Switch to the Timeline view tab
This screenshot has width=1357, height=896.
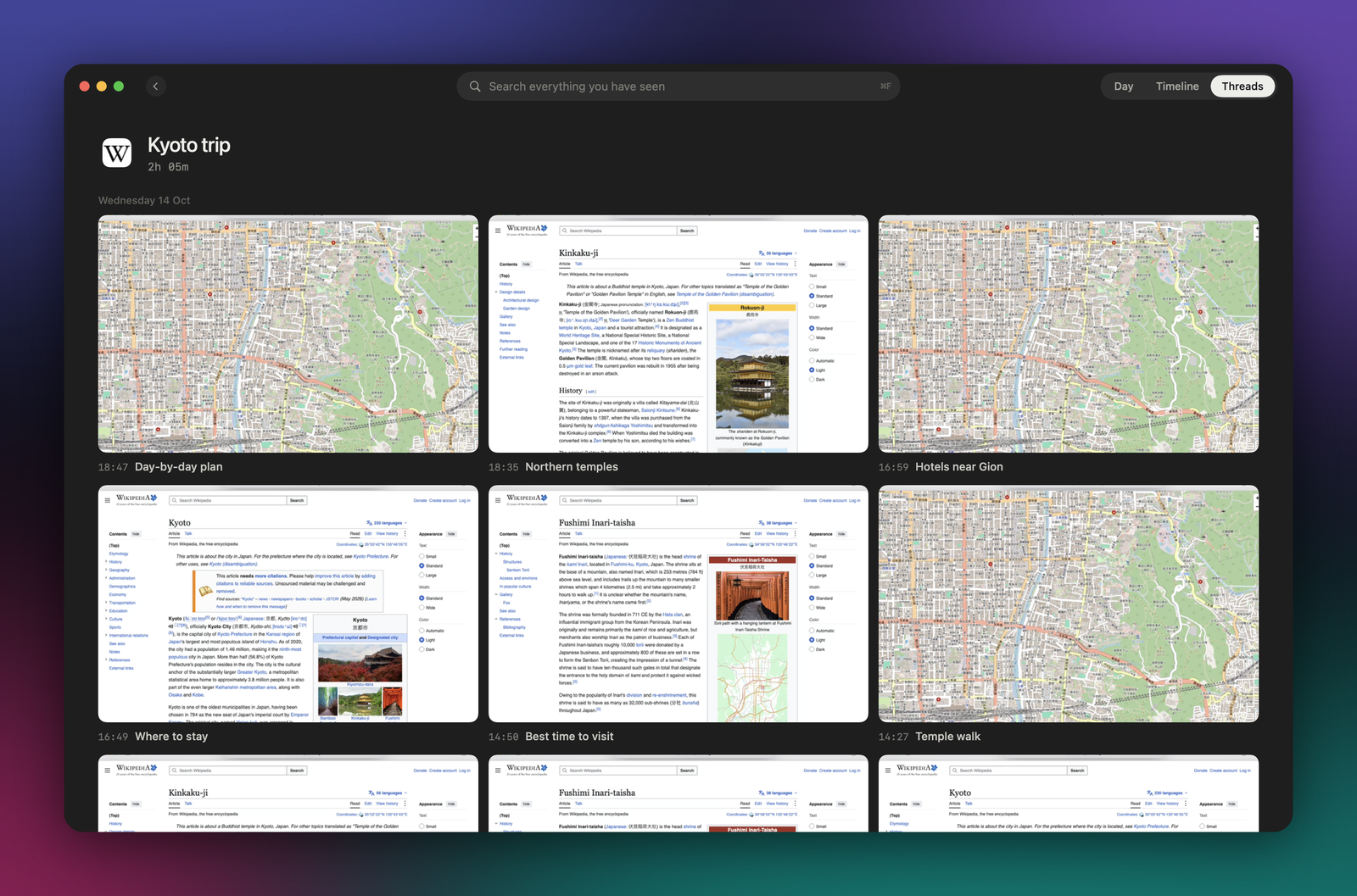(x=1177, y=86)
